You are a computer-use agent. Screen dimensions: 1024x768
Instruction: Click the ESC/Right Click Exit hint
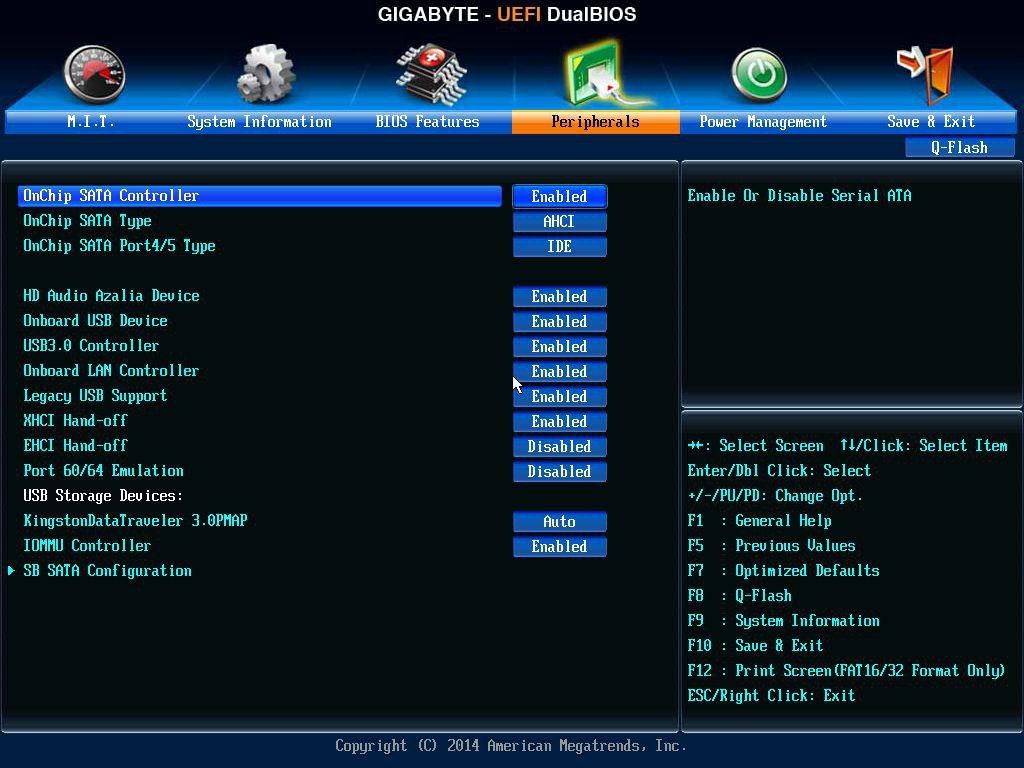pos(771,696)
